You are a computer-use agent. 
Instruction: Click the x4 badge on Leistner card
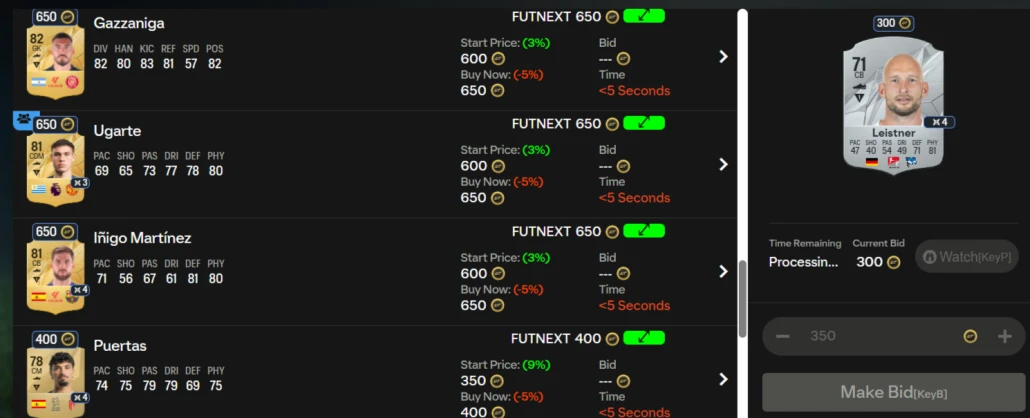[939, 122]
